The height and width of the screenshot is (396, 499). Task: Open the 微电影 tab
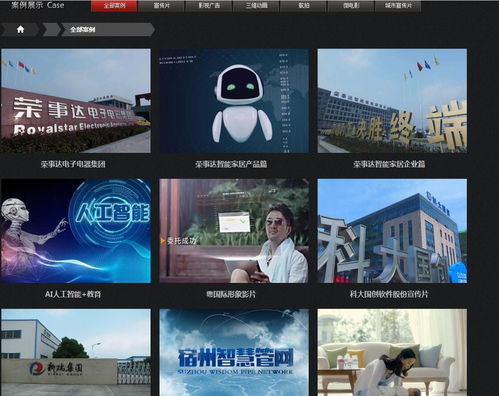point(351,6)
